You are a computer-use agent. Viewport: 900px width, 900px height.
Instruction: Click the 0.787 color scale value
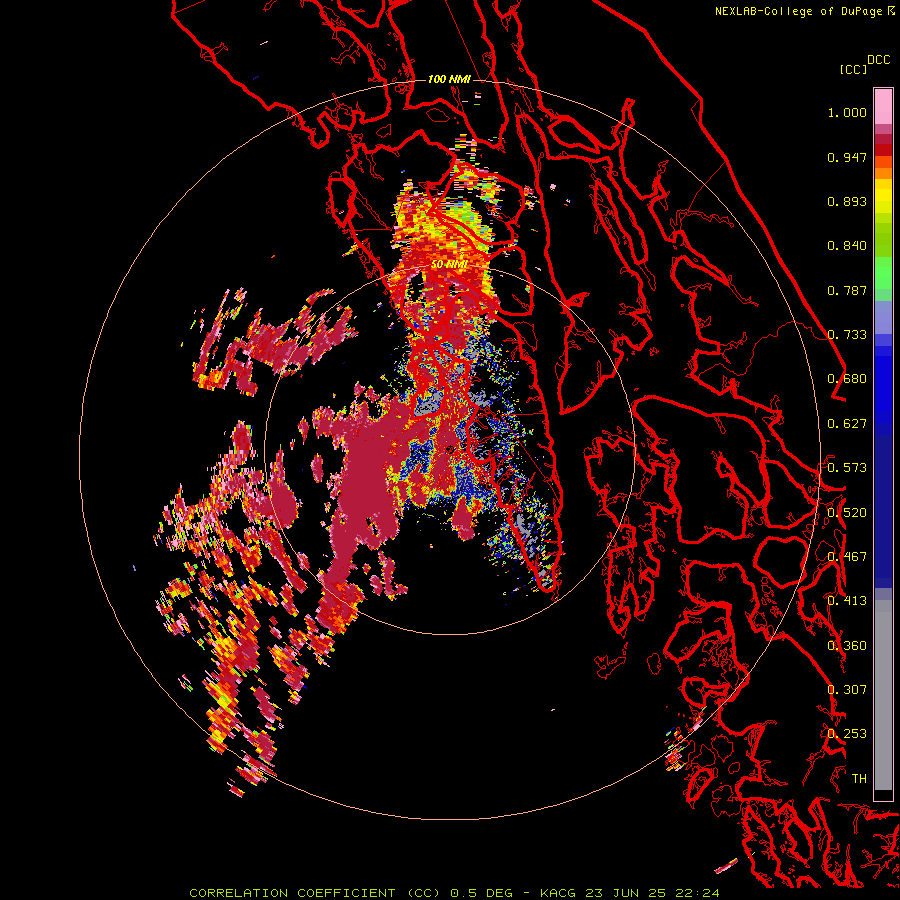847,290
